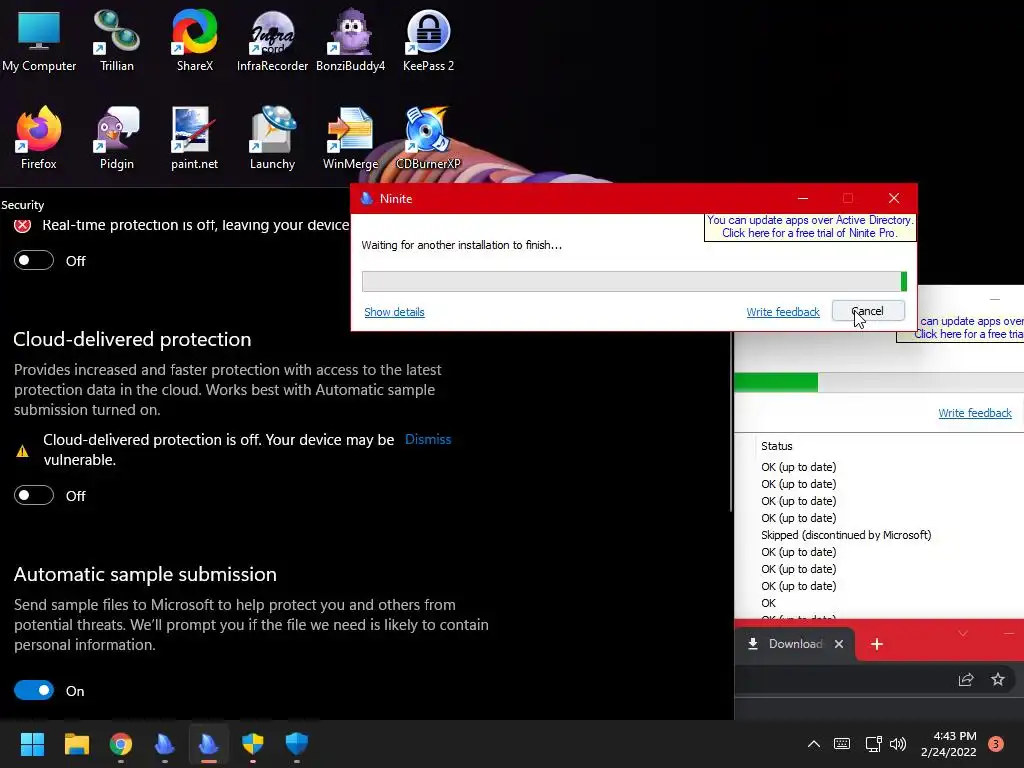Click the active Ninite taskbar icon
Image resolution: width=1024 pixels, height=768 pixels.
[x=208, y=743]
